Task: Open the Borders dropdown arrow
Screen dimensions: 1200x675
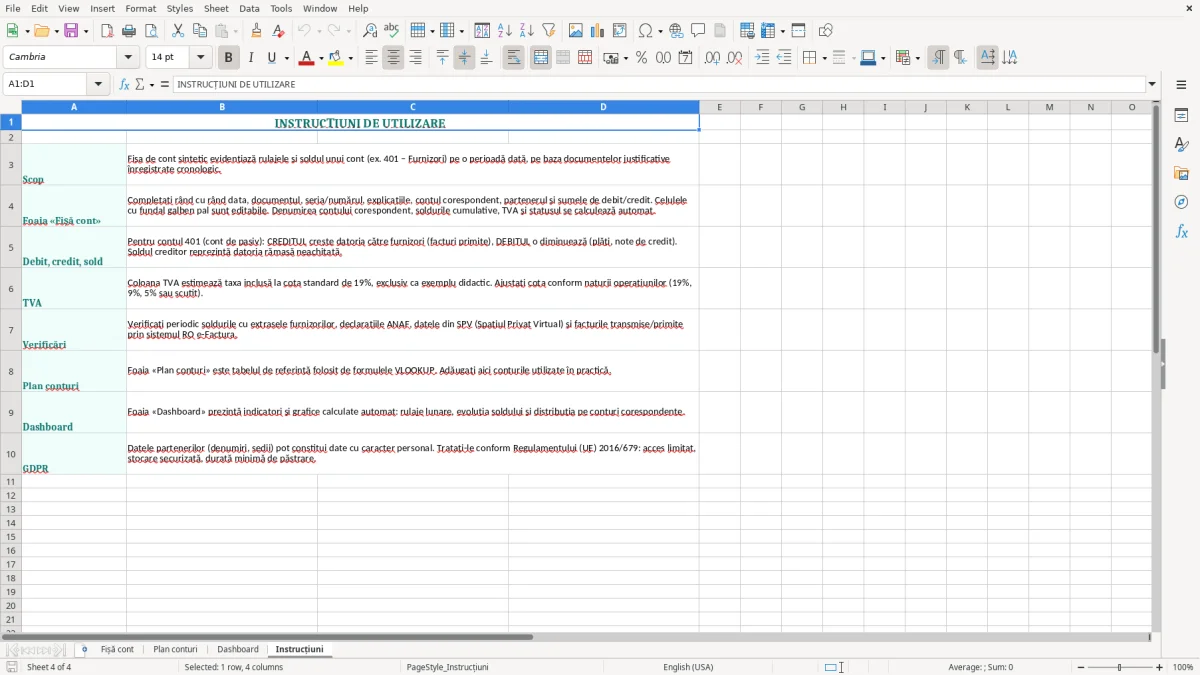Action: tap(824, 58)
